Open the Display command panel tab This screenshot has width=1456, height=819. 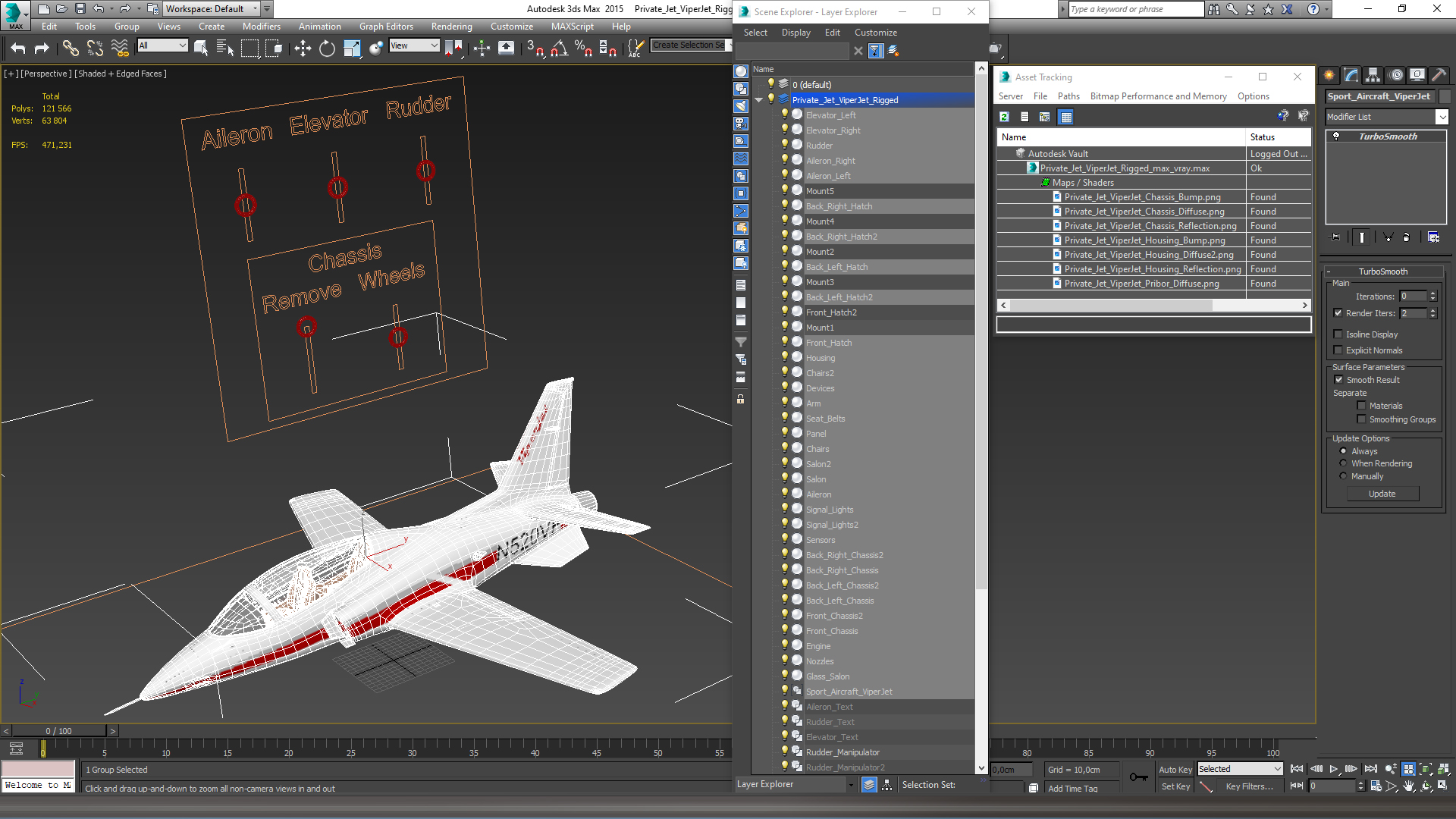click(1417, 75)
